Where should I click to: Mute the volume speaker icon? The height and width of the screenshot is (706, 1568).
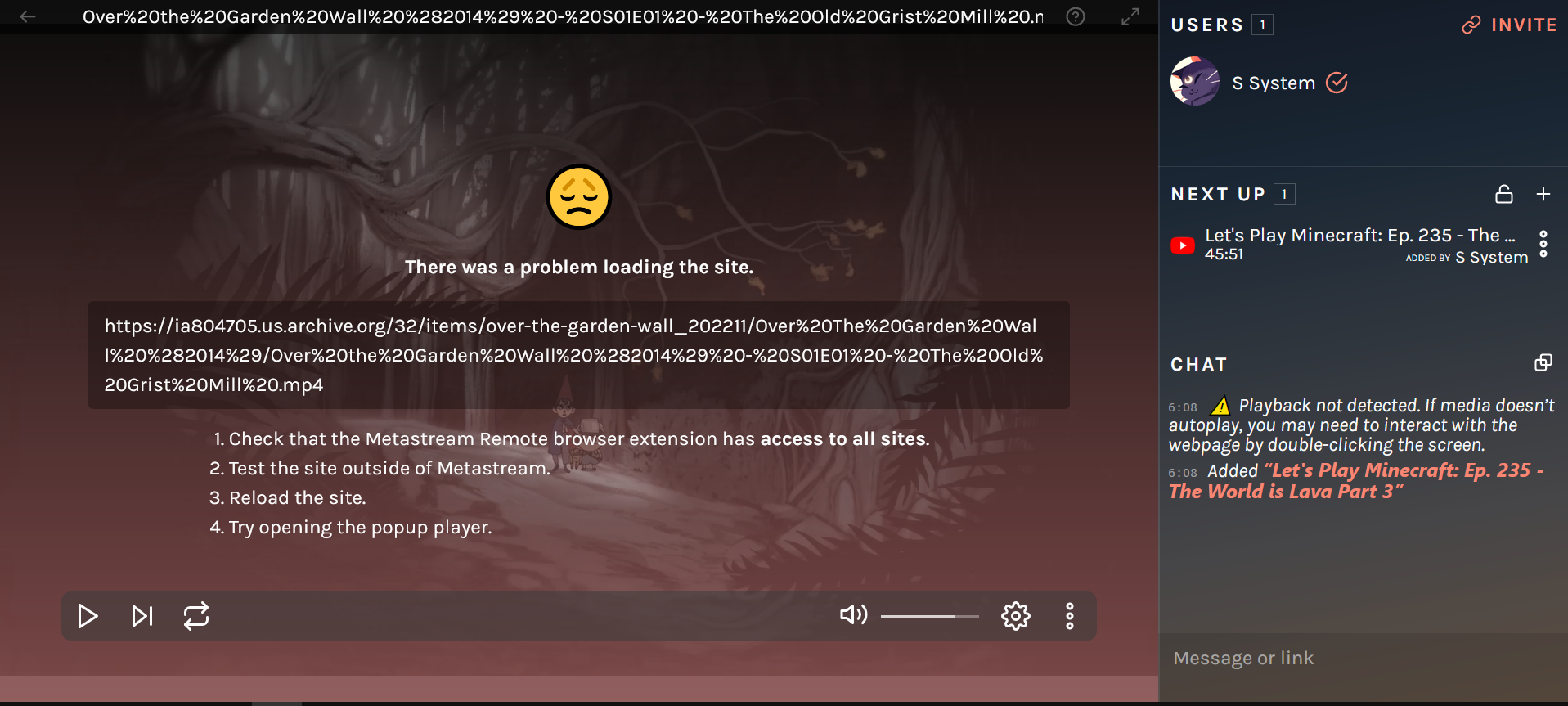854,614
